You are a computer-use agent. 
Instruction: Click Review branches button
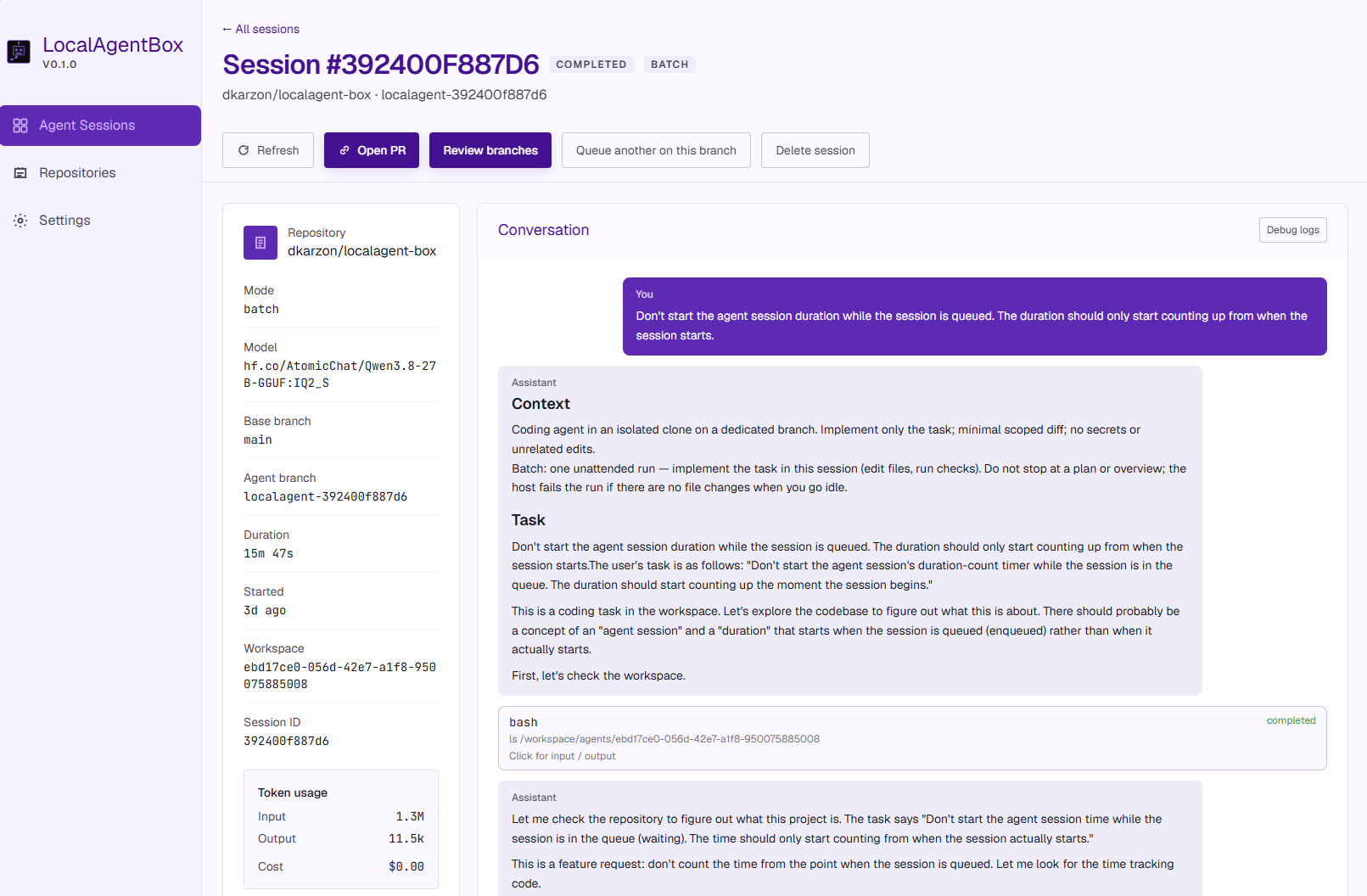click(x=490, y=150)
